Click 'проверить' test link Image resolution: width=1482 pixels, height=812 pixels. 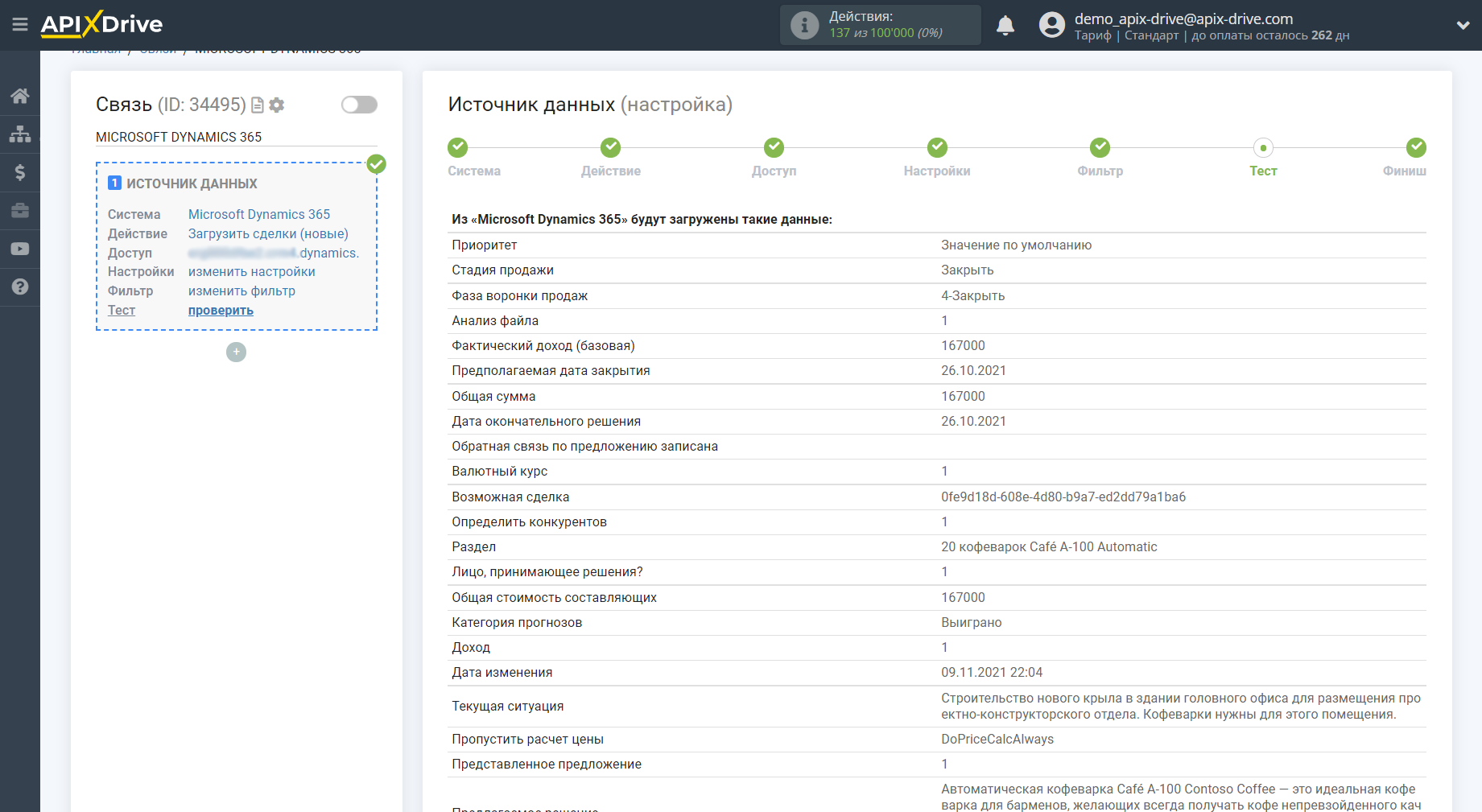(x=221, y=310)
